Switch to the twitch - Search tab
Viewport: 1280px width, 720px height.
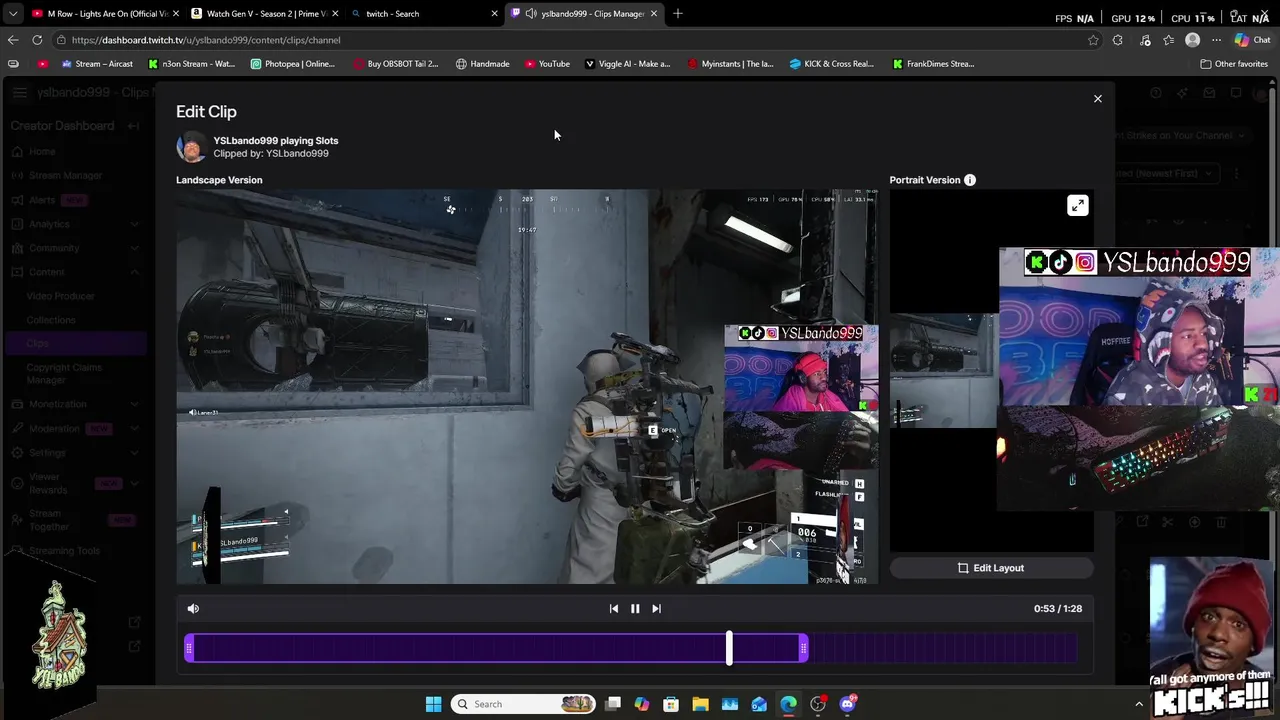point(423,14)
